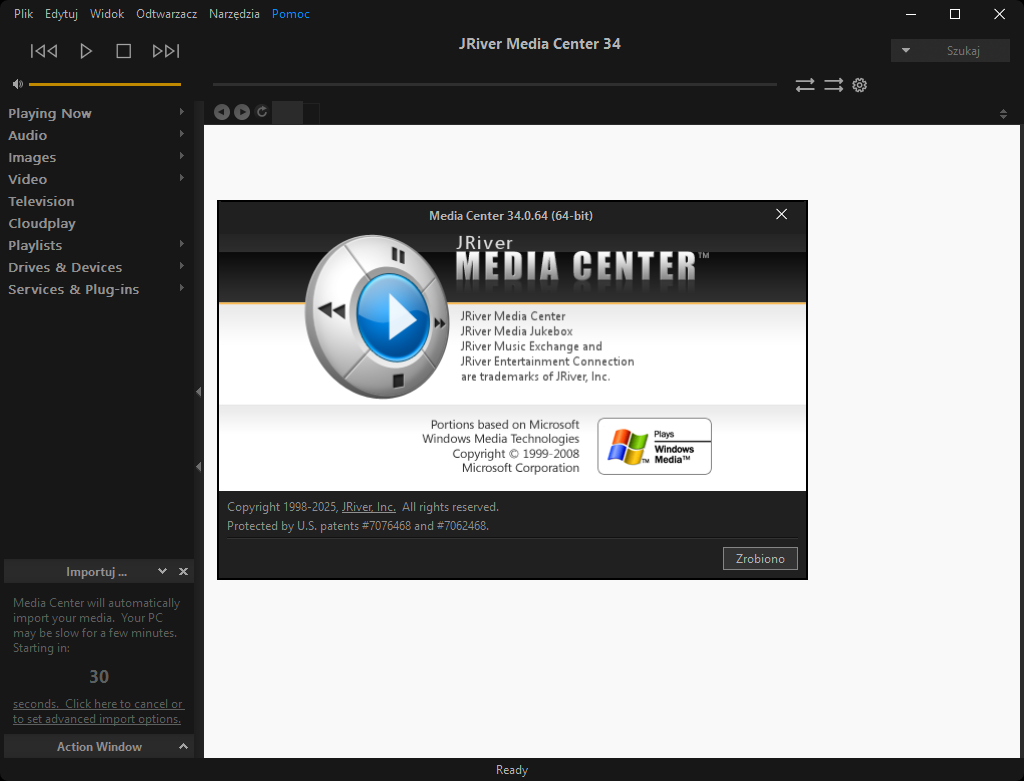Refresh the current view
Screen dimensions: 1024x781
point(262,112)
